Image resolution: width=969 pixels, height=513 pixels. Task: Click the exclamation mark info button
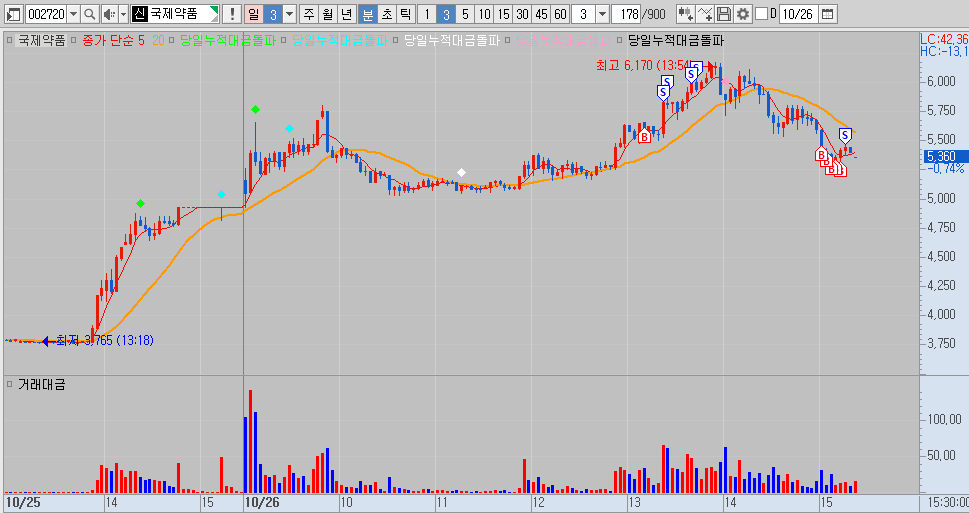point(232,14)
